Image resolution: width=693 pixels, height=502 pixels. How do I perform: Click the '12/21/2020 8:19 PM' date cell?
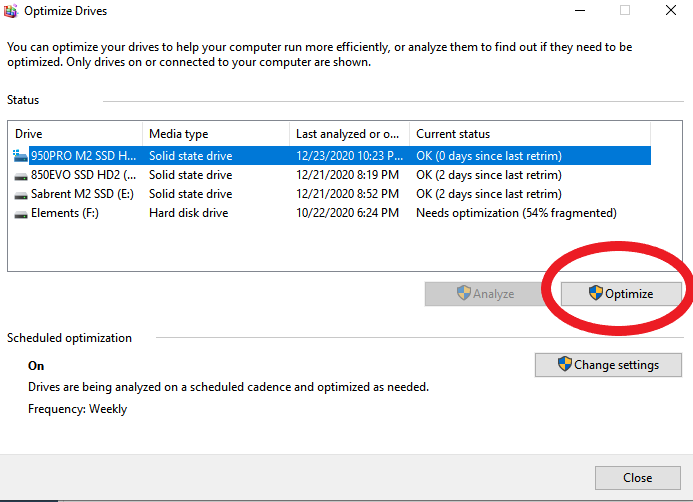click(x=347, y=175)
